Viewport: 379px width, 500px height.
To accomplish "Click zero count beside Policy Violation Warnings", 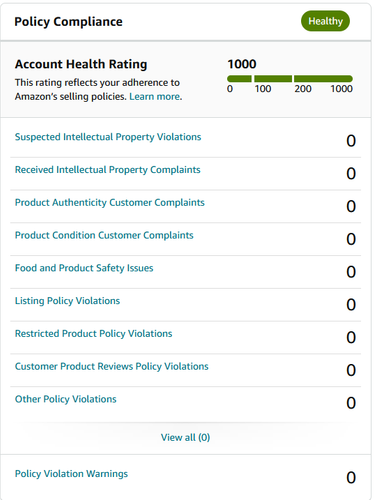I will point(351,478).
